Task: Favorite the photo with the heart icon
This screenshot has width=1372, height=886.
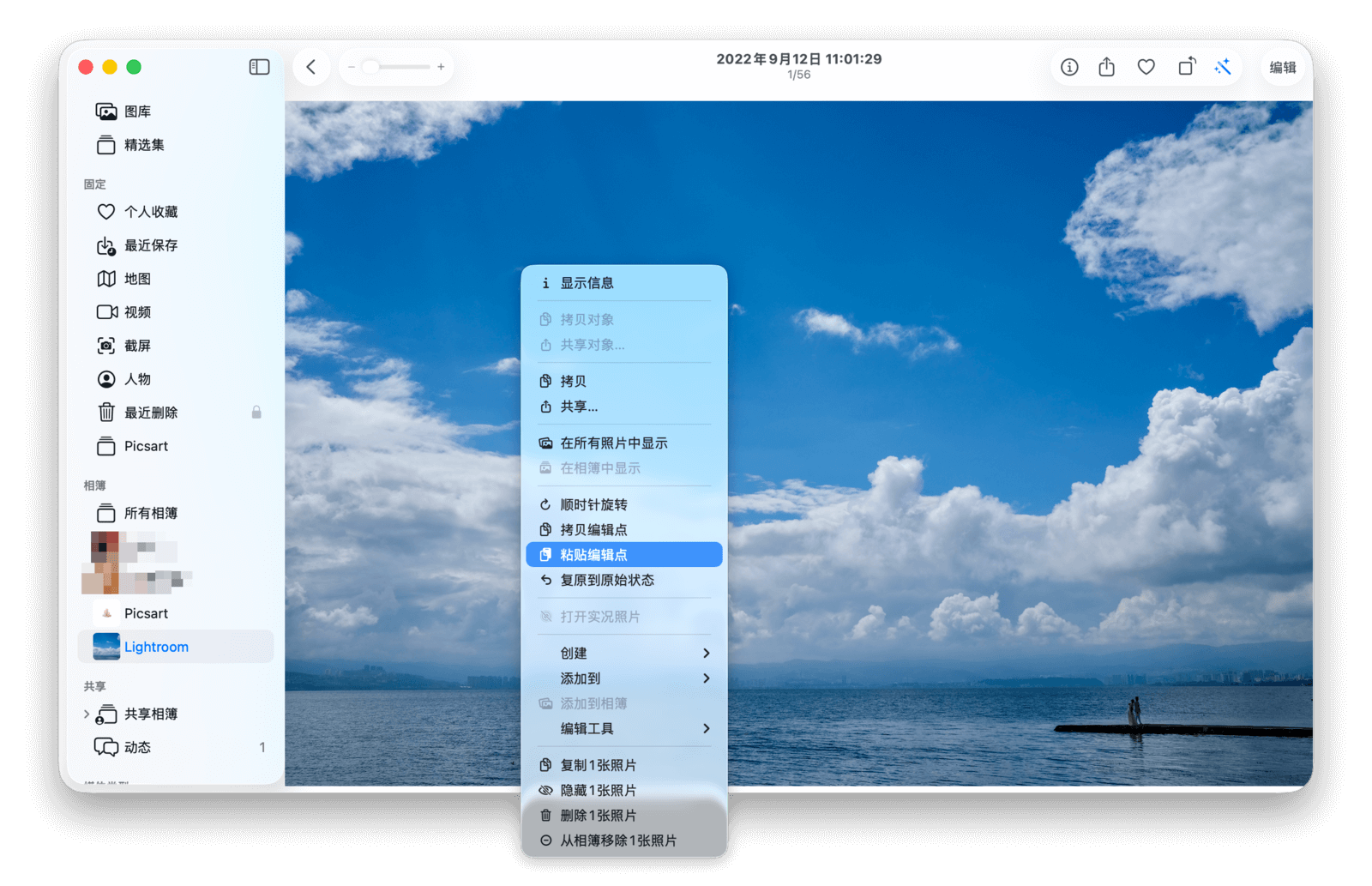Action: point(1146,67)
